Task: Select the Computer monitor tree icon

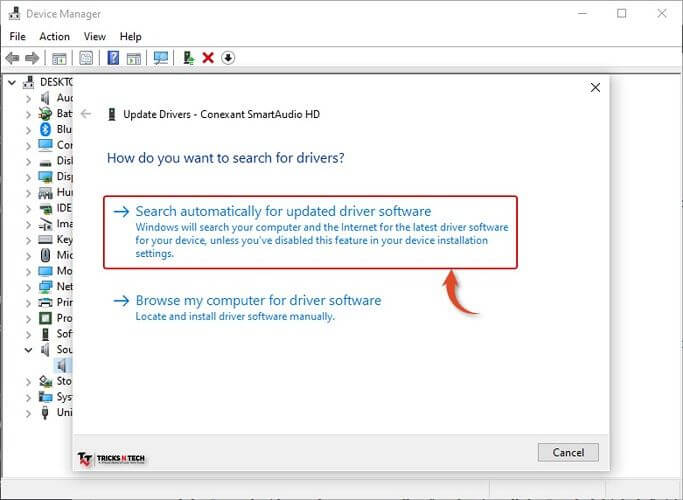Action: tap(45, 145)
